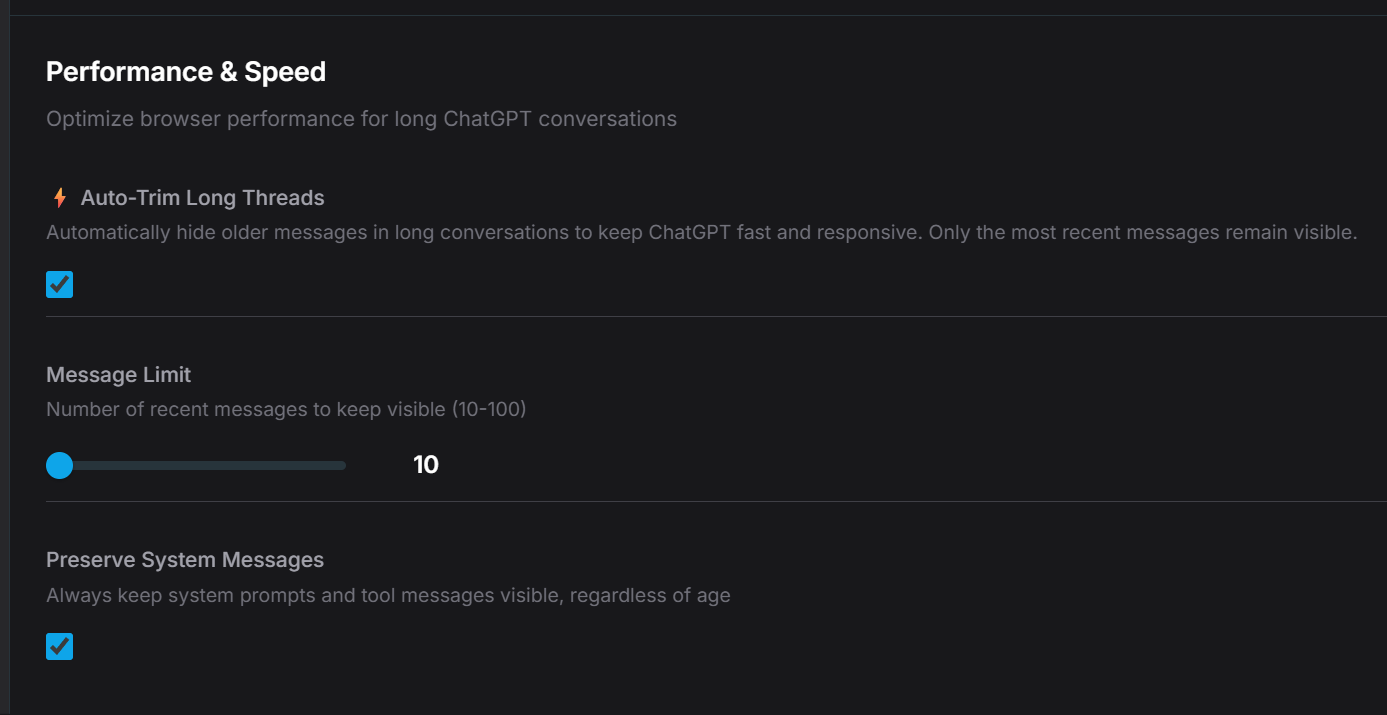Click the optimize browser performance subtitle text
This screenshot has height=715, width=1387.
point(361,118)
